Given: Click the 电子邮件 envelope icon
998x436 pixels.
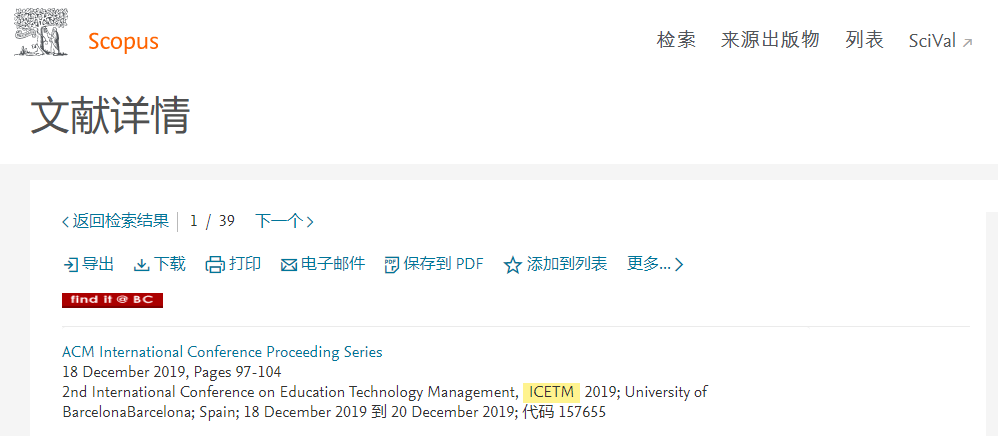Looking at the screenshot, I should 289,265.
